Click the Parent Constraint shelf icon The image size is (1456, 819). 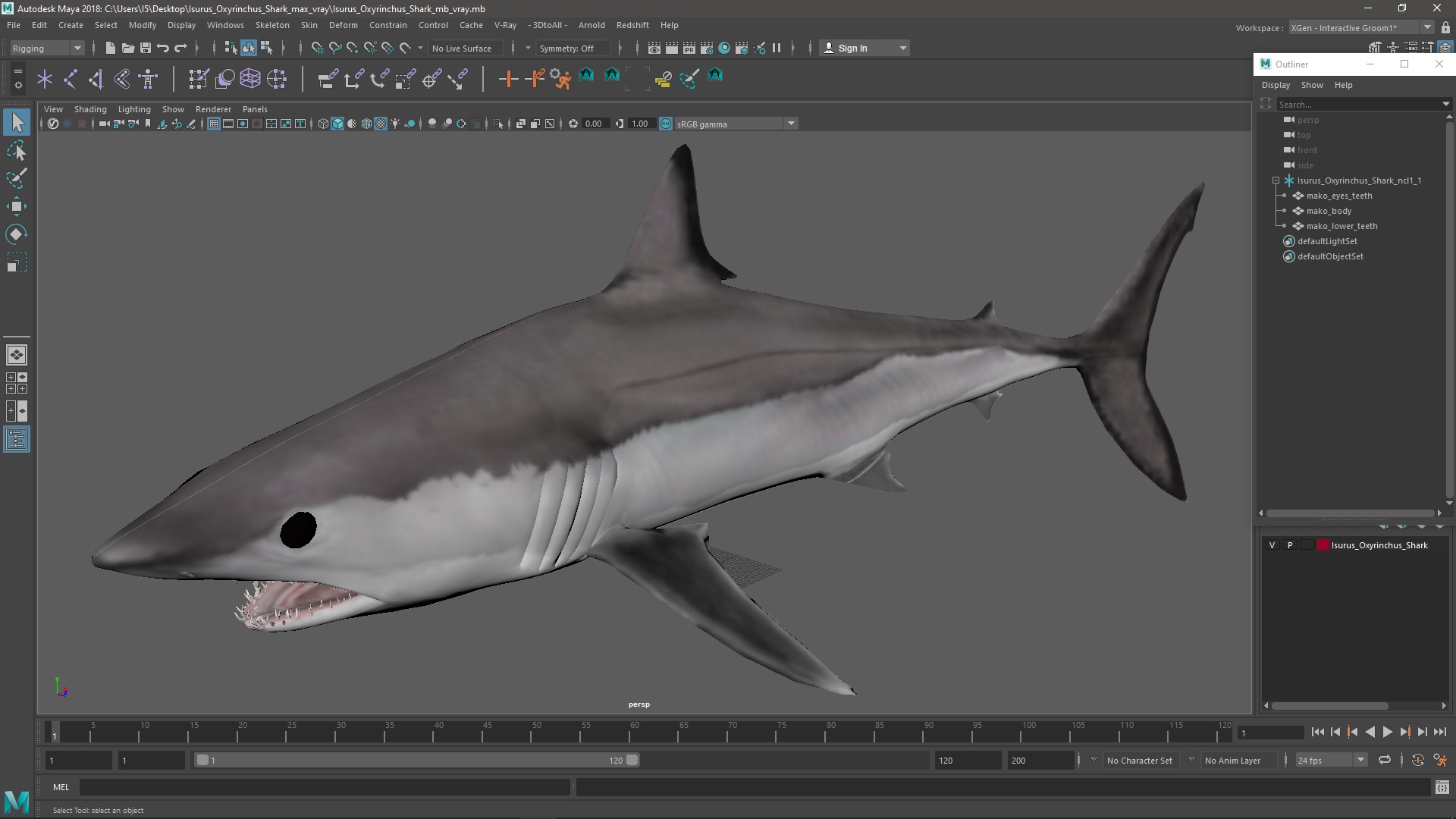coord(328,79)
